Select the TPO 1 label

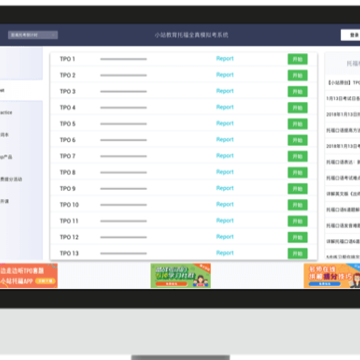[x=67, y=59]
